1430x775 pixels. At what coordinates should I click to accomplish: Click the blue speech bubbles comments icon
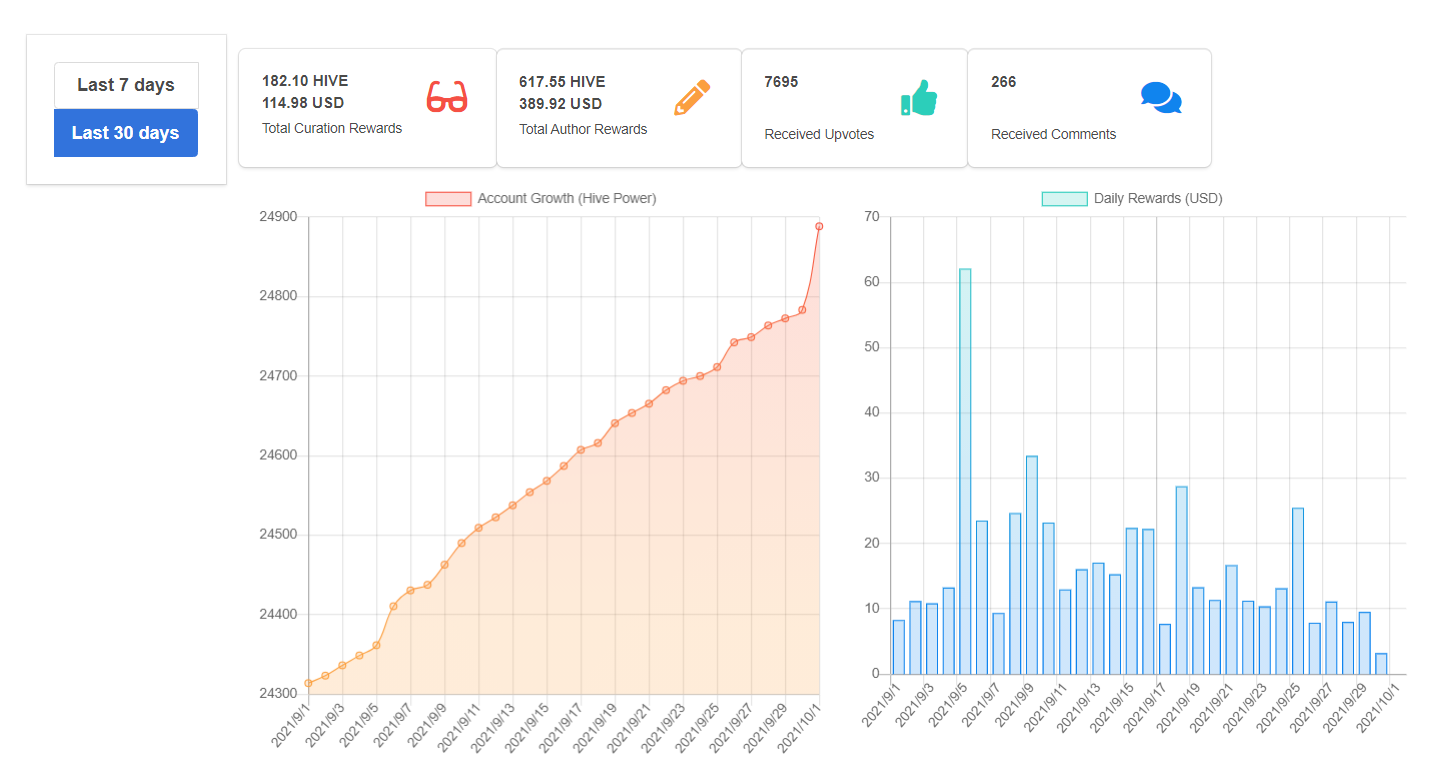point(1161,97)
